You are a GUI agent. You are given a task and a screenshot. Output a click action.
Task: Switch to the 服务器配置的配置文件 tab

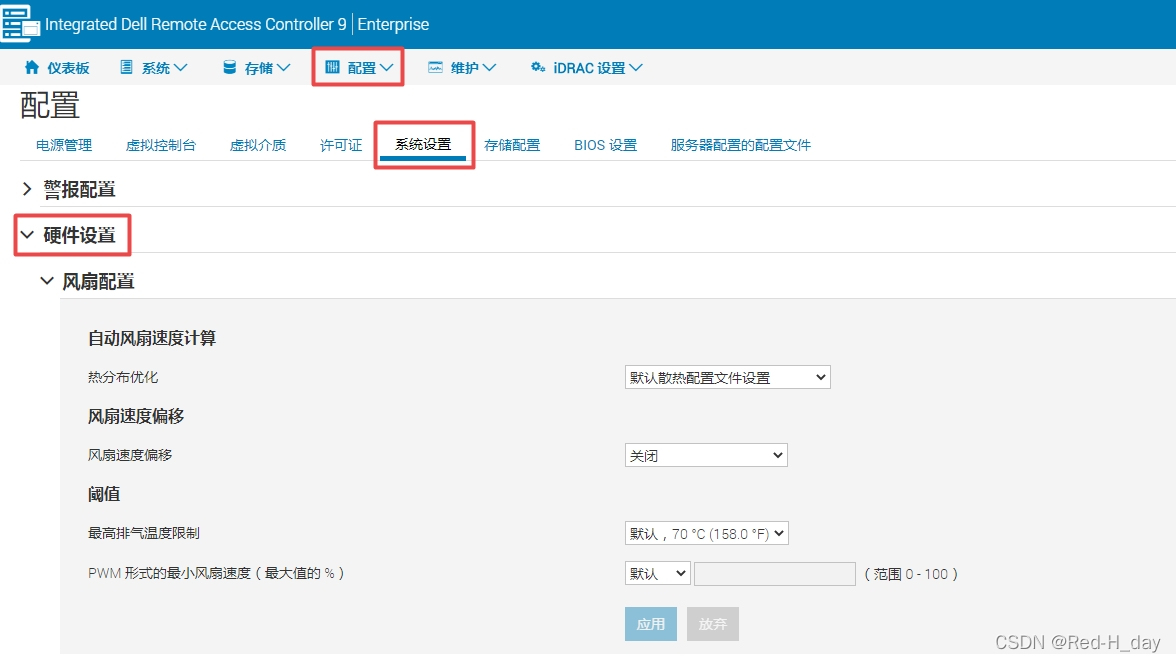click(x=740, y=145)
